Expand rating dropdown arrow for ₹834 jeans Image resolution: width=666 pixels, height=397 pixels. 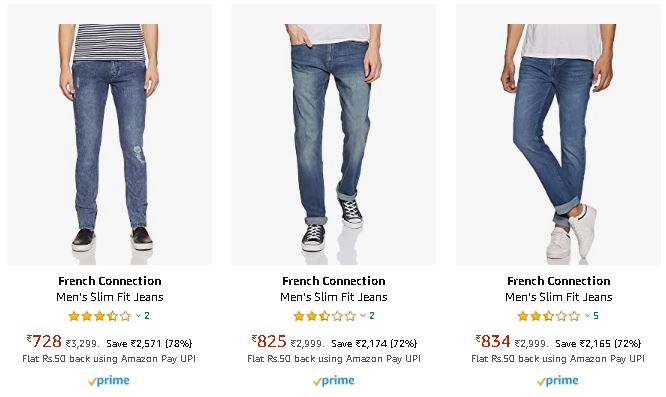pyautogui.click(x=587, y=315)
